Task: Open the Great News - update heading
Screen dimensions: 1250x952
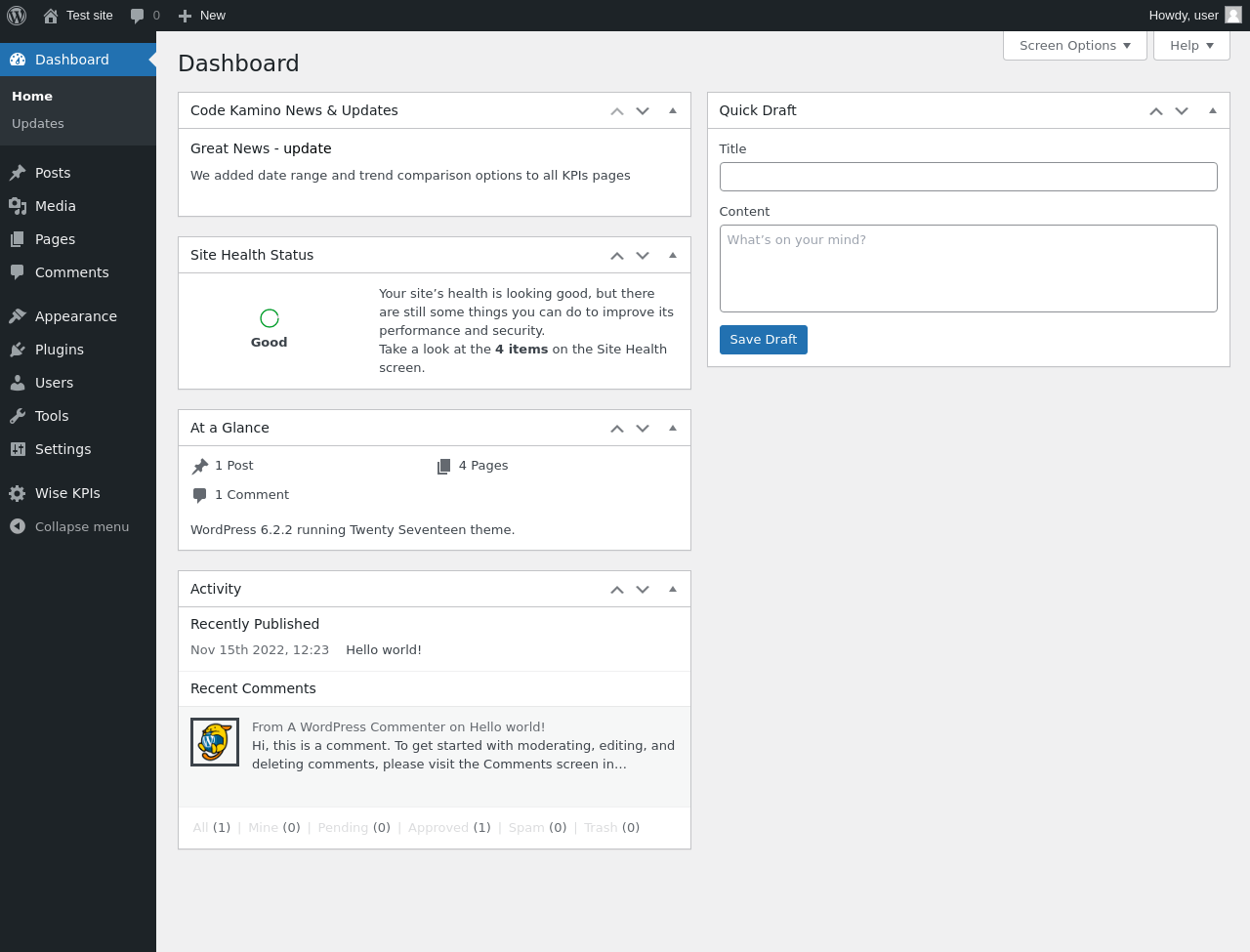Action: [261, 148]
